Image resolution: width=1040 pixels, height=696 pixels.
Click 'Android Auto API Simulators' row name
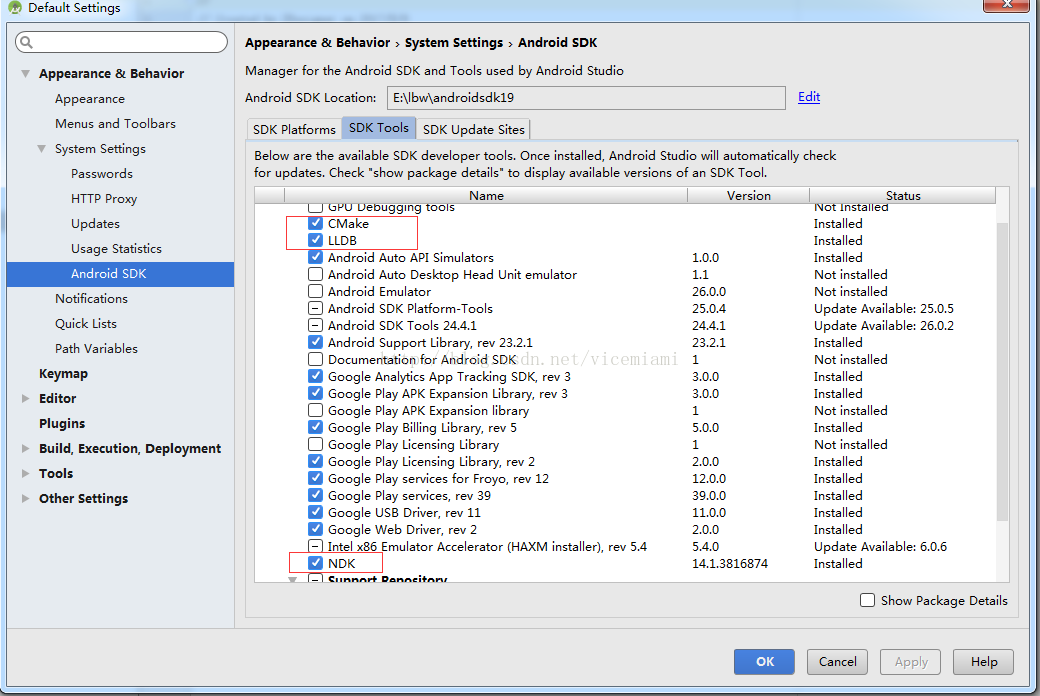click(411, 257)
